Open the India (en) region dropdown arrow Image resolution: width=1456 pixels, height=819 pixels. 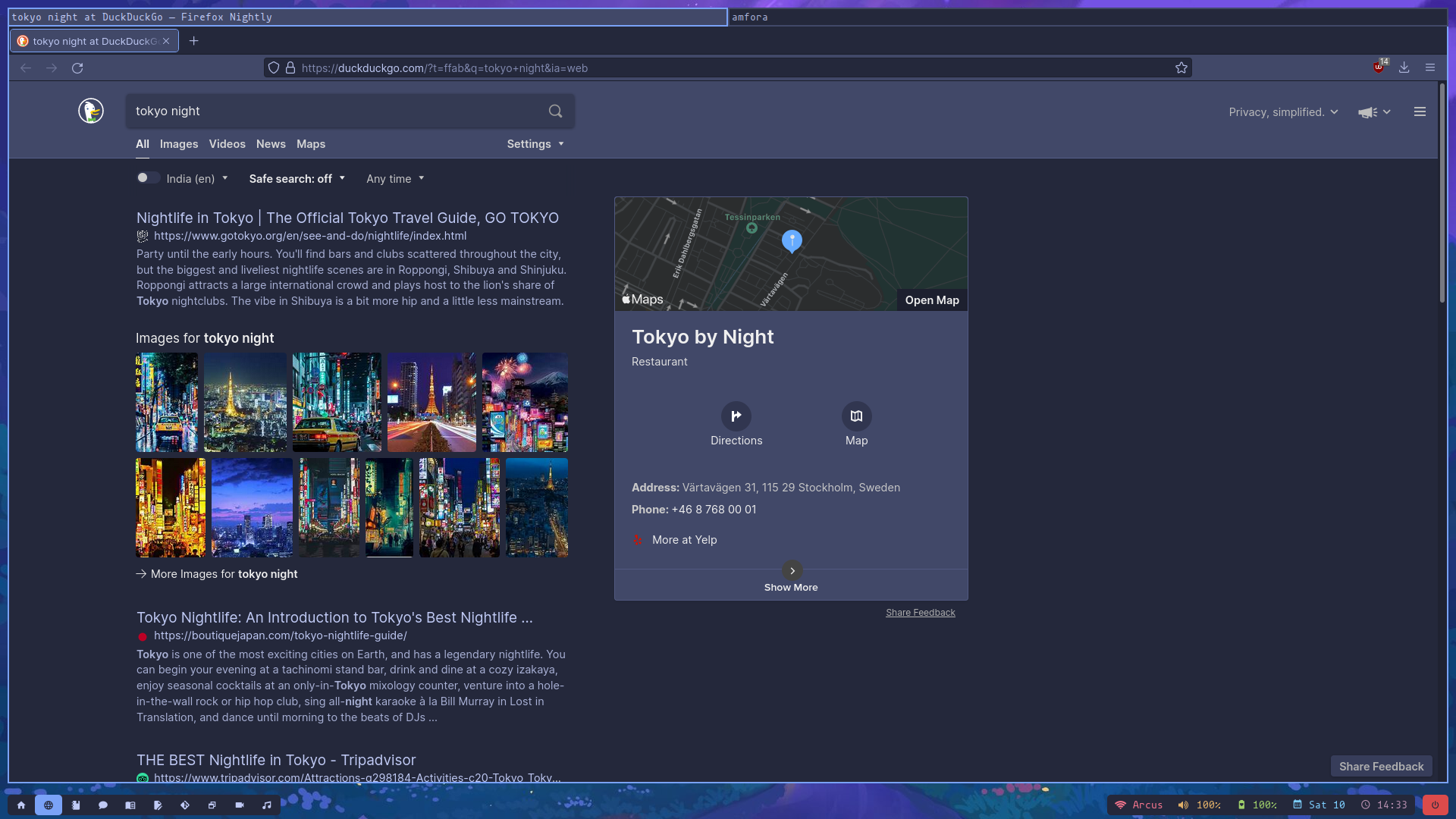click(x=225, y=178)
